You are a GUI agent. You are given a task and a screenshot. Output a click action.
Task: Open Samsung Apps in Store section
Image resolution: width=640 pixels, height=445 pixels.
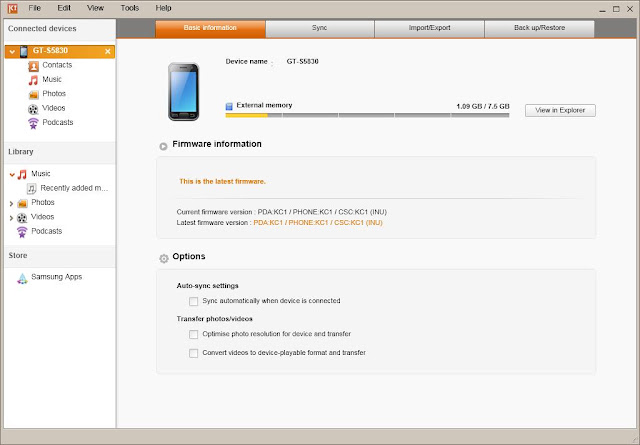[57, 277]
